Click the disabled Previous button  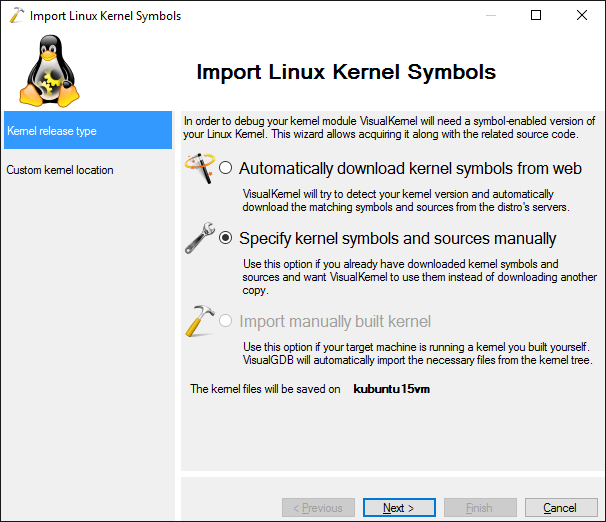click(318, 507)
